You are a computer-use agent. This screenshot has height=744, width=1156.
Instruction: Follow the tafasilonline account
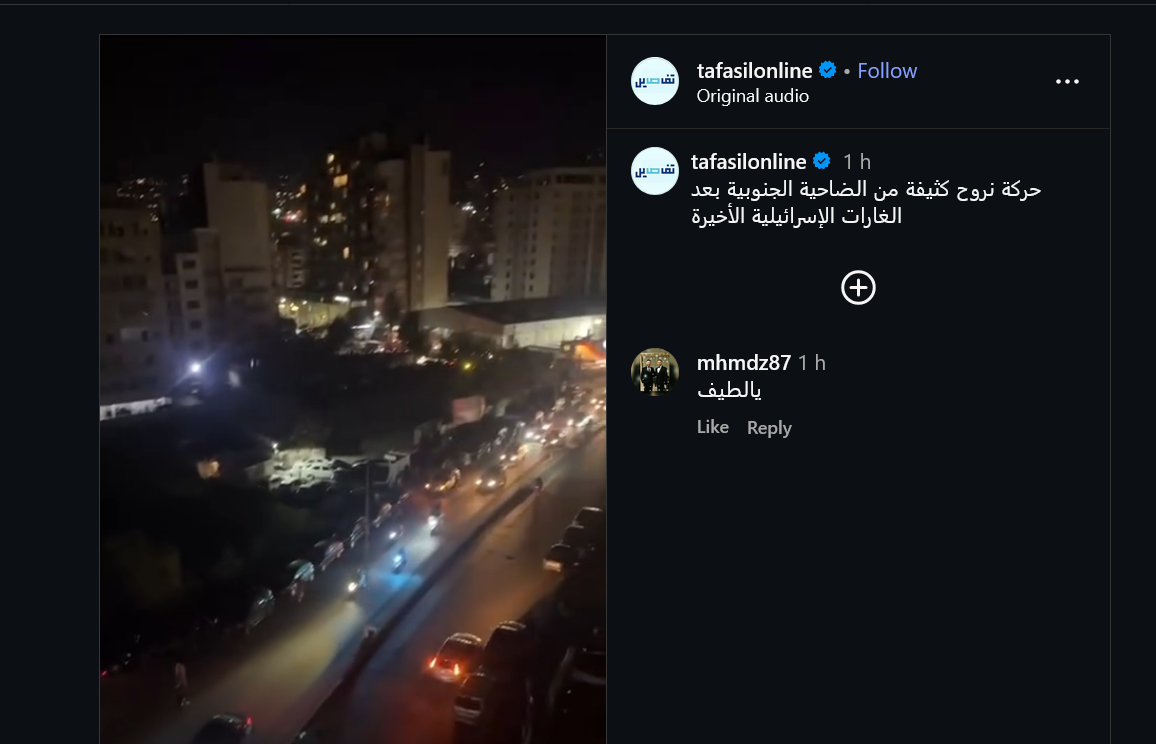(x=887, y=71)
